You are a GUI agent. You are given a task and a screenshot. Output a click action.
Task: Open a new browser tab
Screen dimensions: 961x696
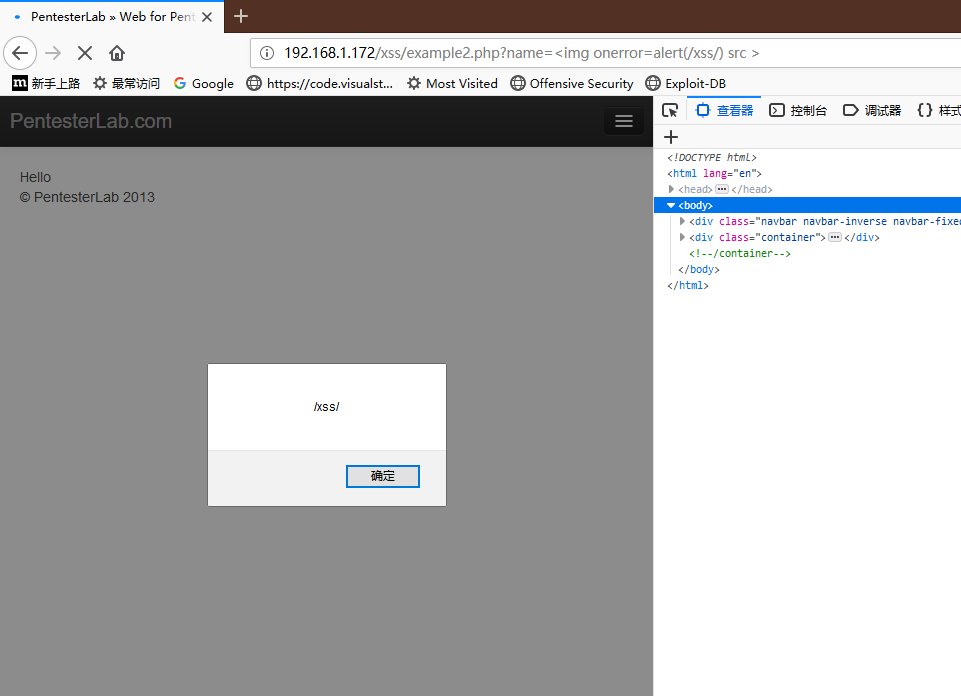241,16
